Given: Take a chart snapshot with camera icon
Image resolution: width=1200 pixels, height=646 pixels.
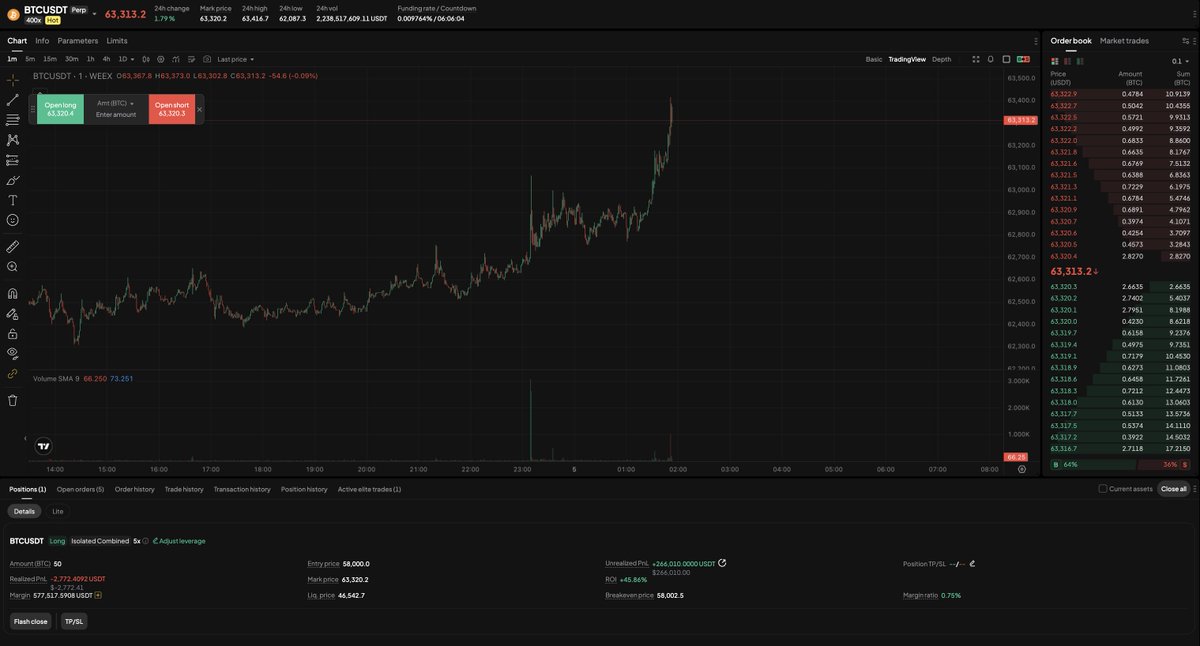Looking at the screenshot, I should click(x=206, y=59).
